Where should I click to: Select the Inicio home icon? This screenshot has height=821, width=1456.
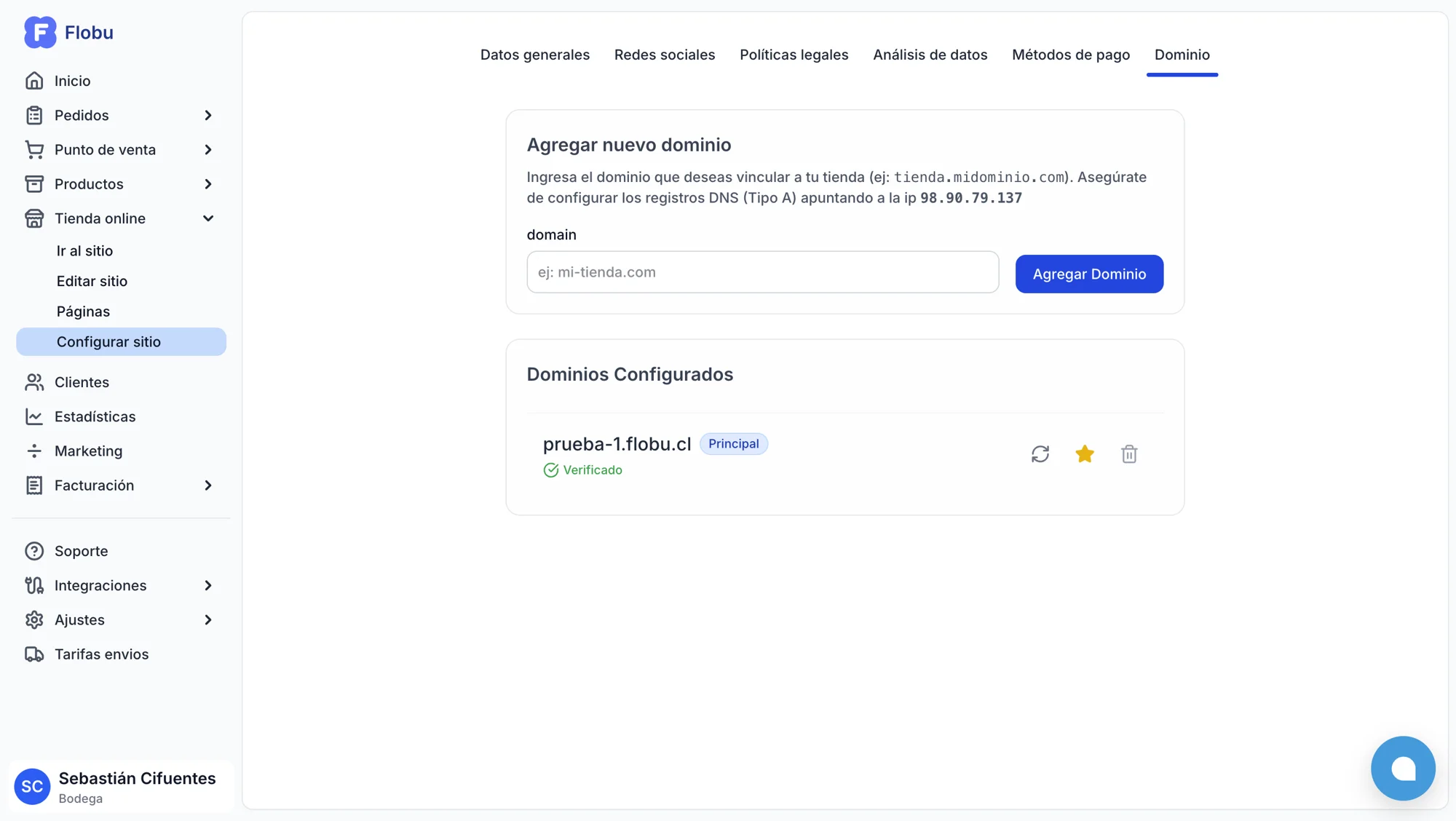(x=35, y=80)
